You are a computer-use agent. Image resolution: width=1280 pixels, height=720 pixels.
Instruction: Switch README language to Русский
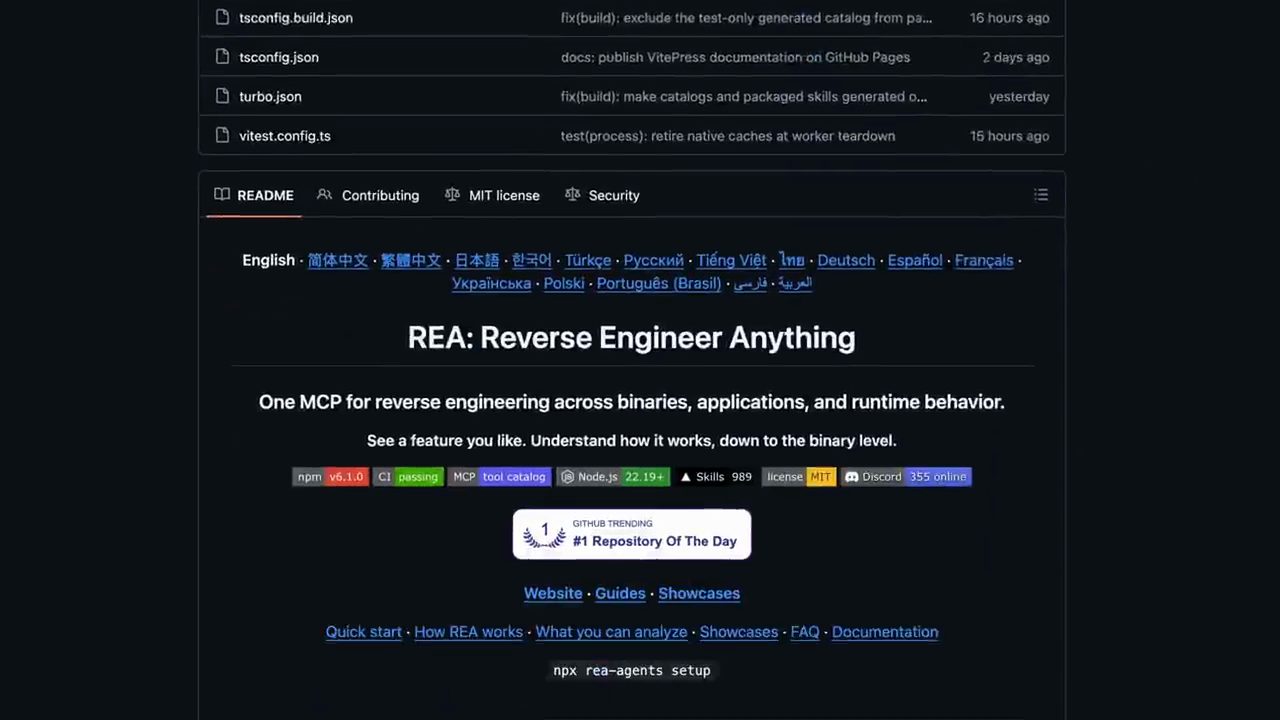point(654,260)
